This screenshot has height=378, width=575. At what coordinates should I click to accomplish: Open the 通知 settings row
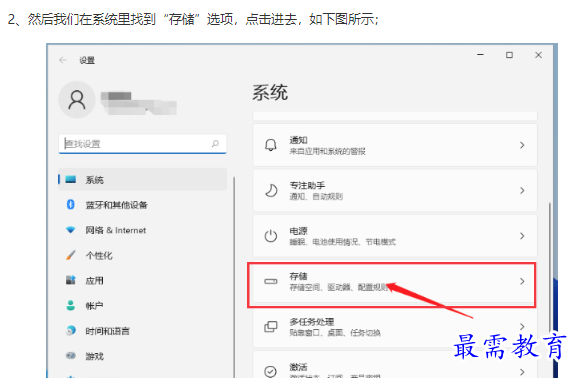pyautogui.click(x=395, y=145)
